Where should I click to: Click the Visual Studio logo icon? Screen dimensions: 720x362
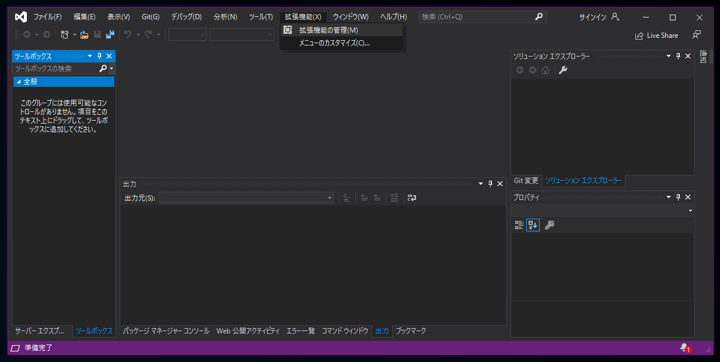(x=21, y=17)
